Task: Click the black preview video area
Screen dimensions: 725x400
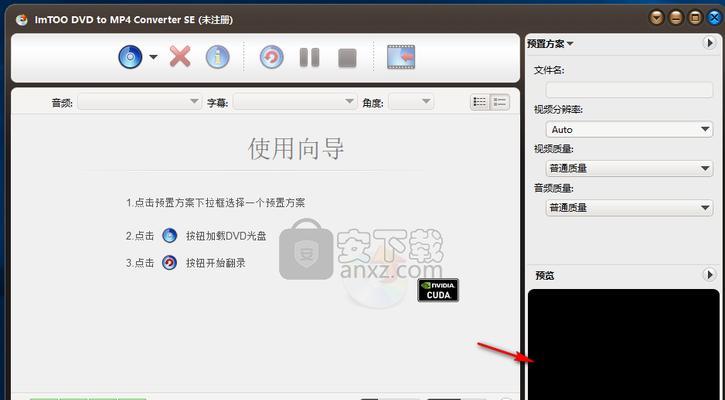Action: click(x=624, y=345)
